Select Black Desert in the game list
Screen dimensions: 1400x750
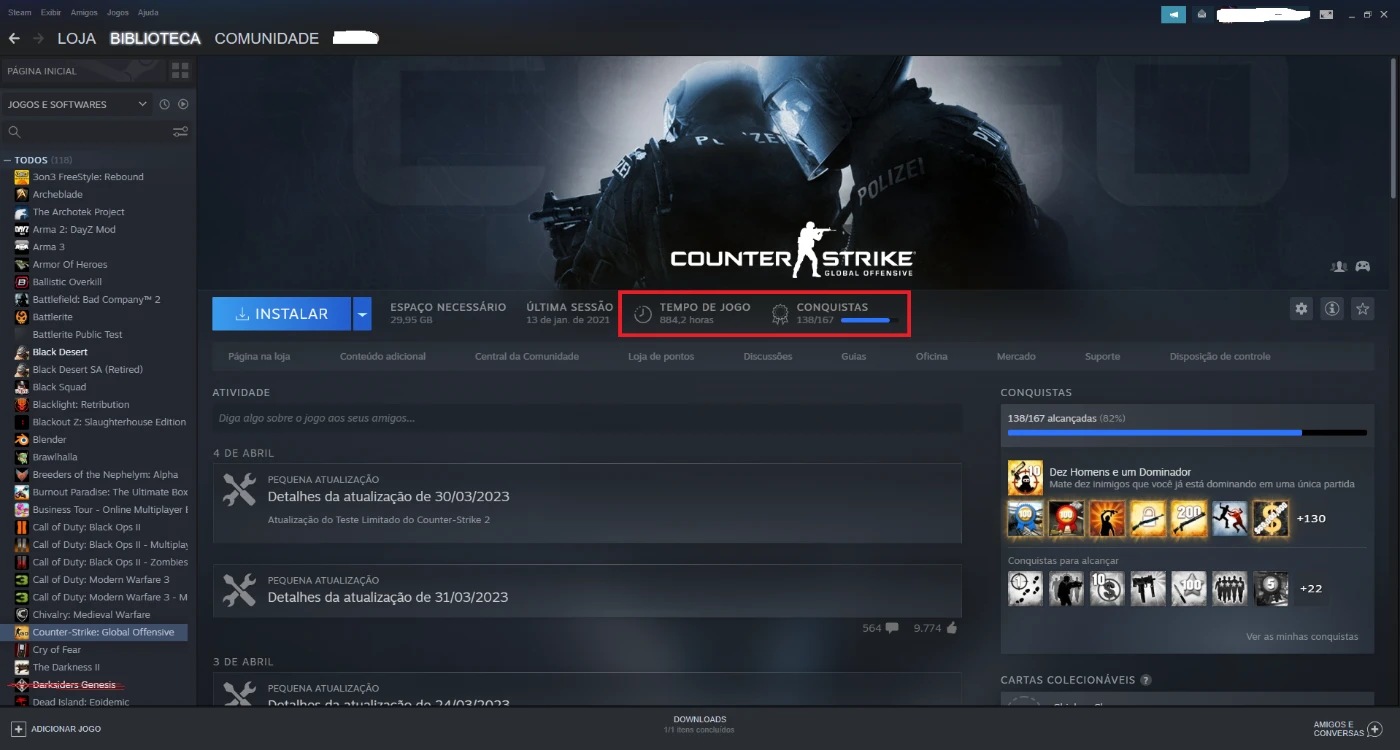[60, 352]
